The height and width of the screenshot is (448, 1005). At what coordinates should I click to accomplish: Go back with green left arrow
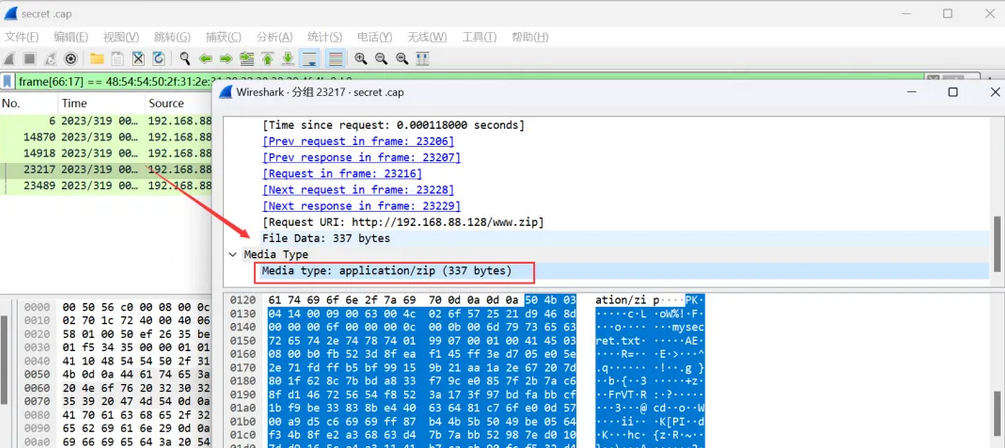[x=205, y=59]
